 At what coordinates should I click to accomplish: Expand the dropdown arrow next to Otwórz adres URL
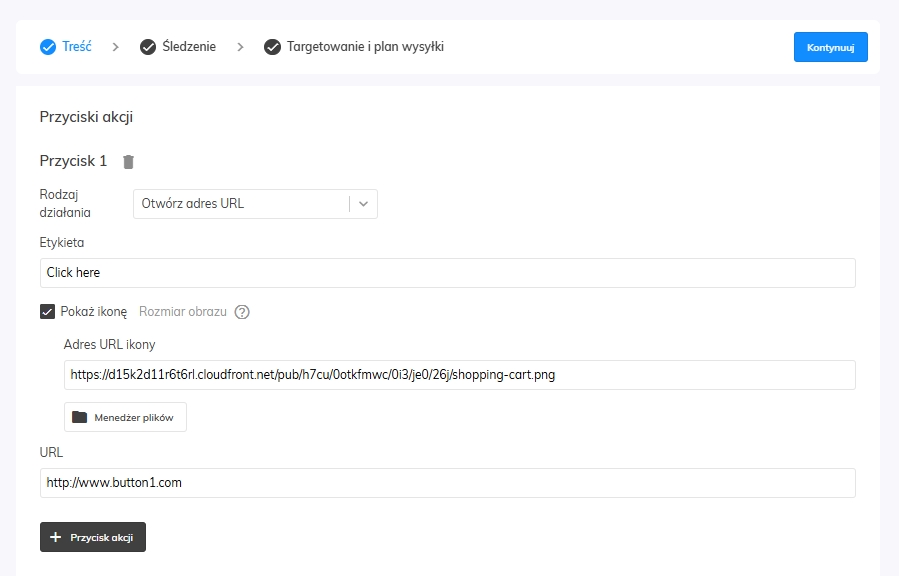[x=364, y=203]
